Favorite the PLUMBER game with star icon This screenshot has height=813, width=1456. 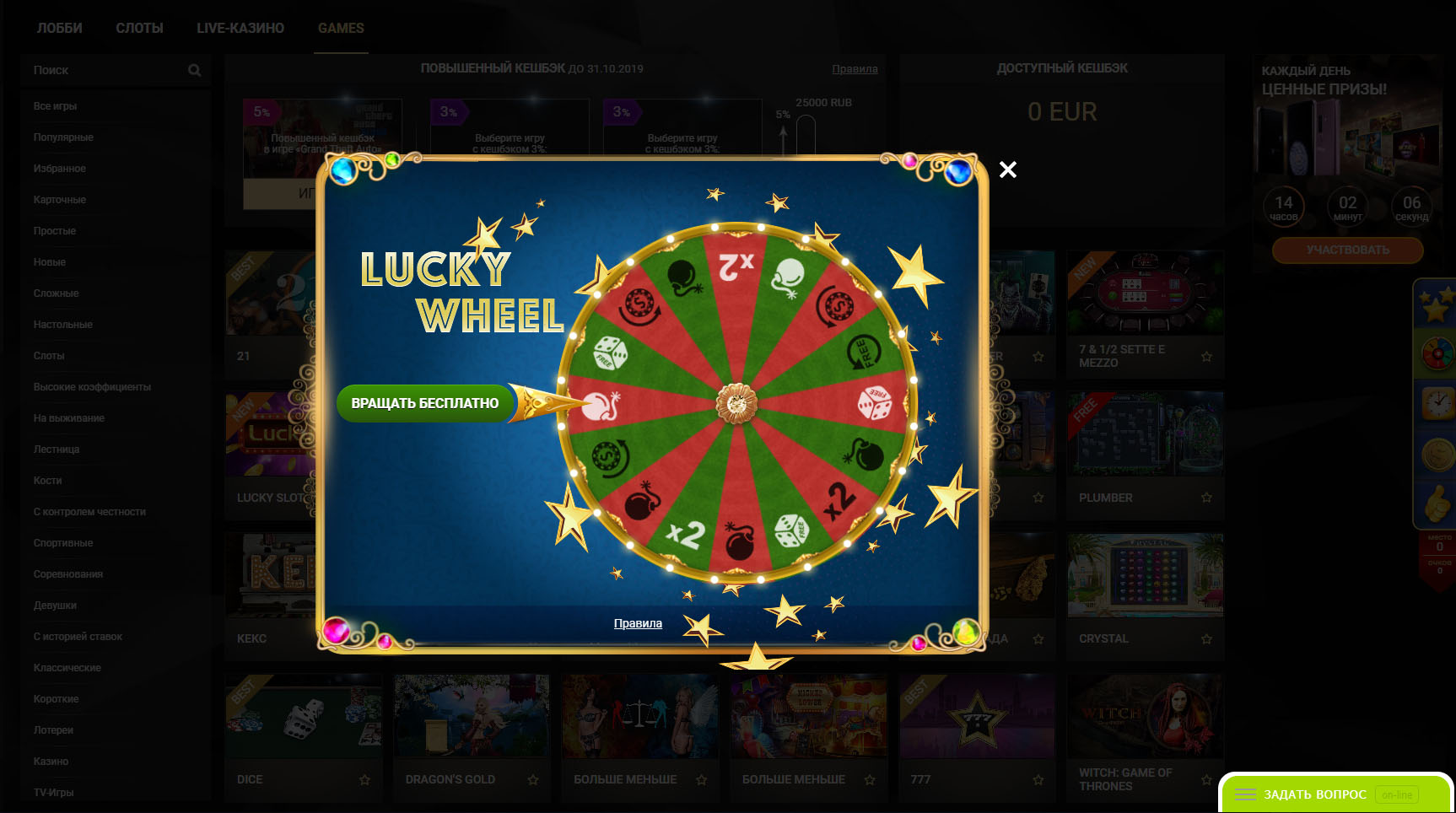(x=1206, y=498)
